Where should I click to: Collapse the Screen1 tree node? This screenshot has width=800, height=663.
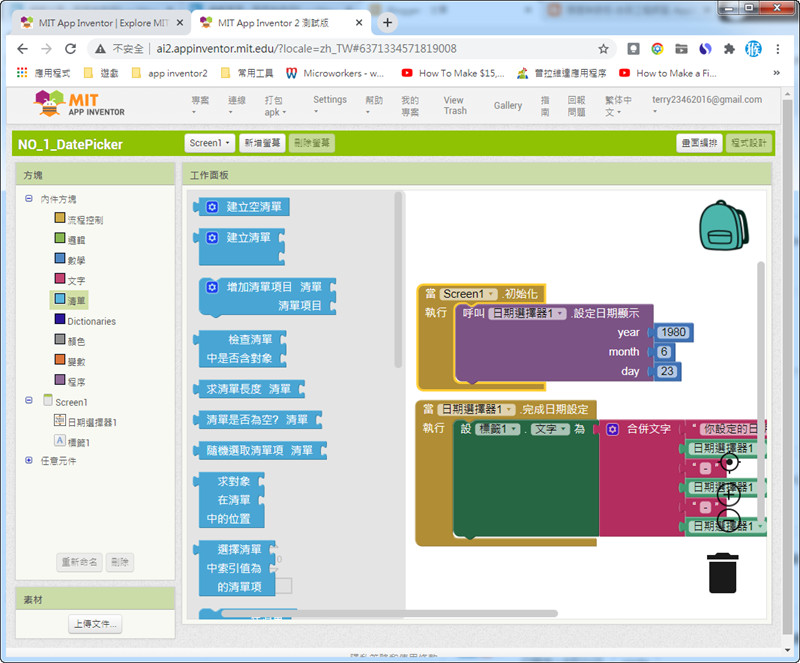[29, 401]
